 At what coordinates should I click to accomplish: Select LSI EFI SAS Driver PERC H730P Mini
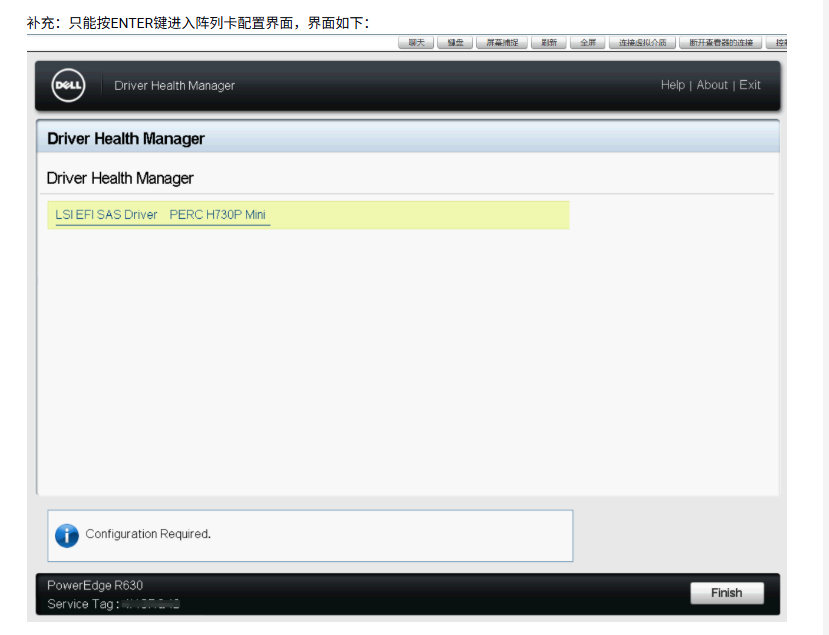(x=162, y=215)
